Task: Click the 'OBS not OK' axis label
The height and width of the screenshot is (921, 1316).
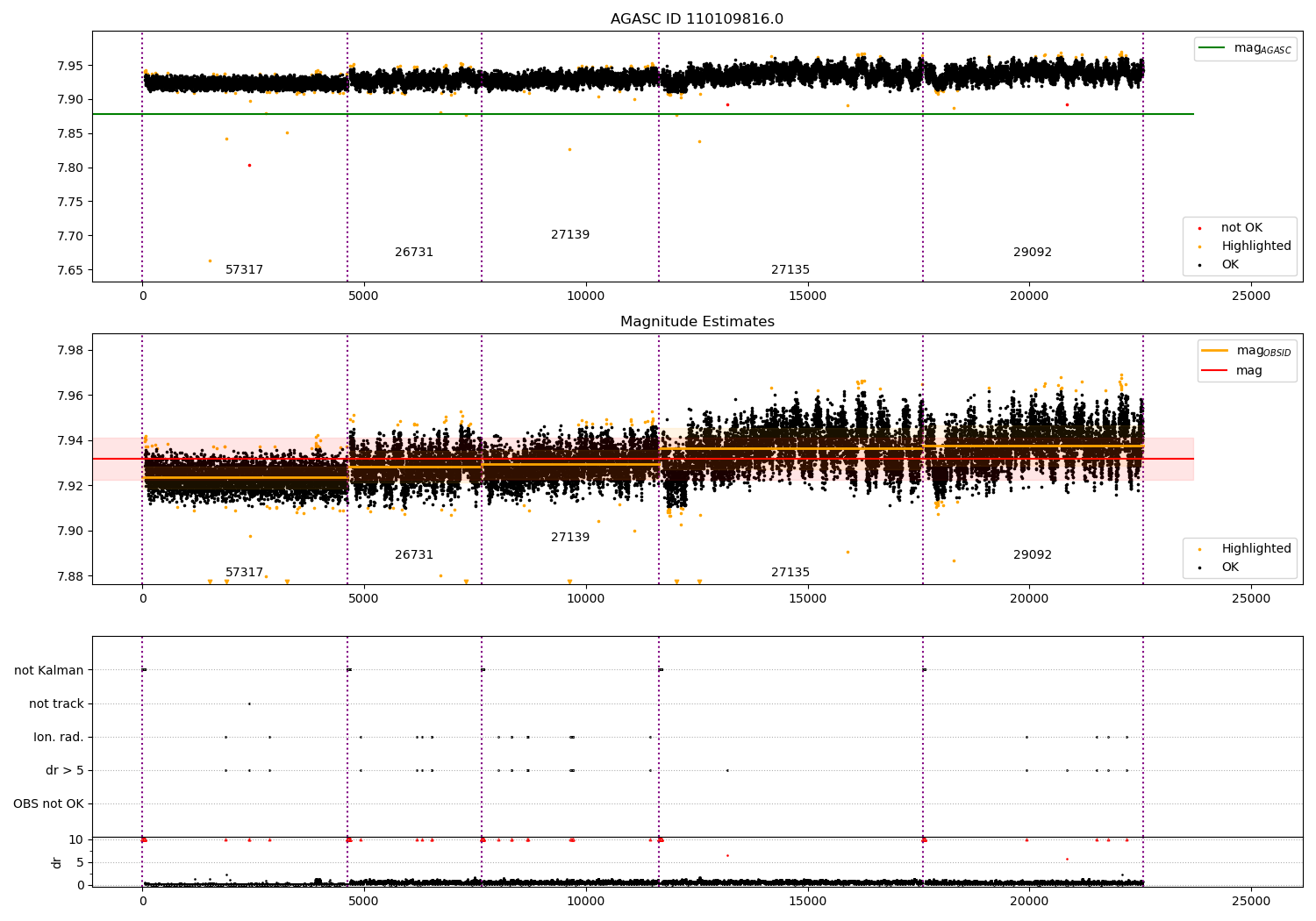Action: [49, 804]
